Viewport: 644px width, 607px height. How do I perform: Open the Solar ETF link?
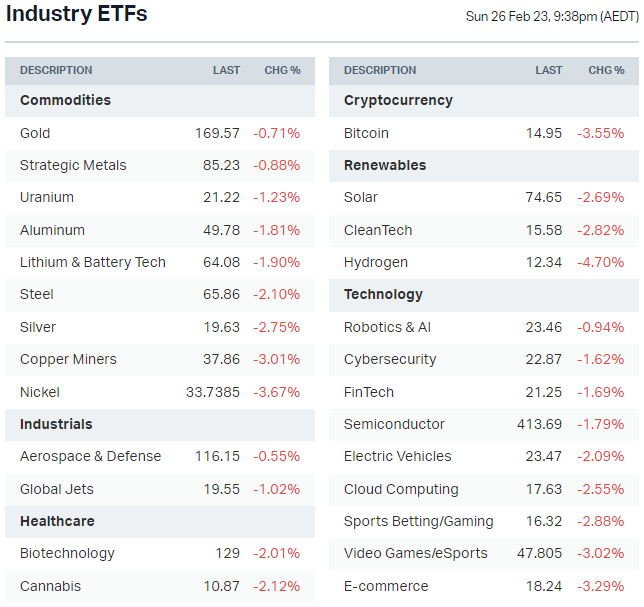361,197
